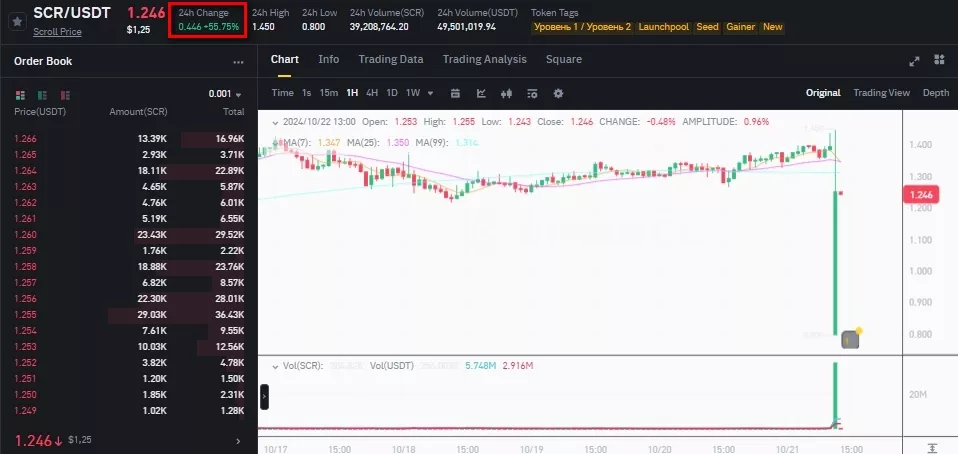Switch chart to Depth view

click(936, 93)
